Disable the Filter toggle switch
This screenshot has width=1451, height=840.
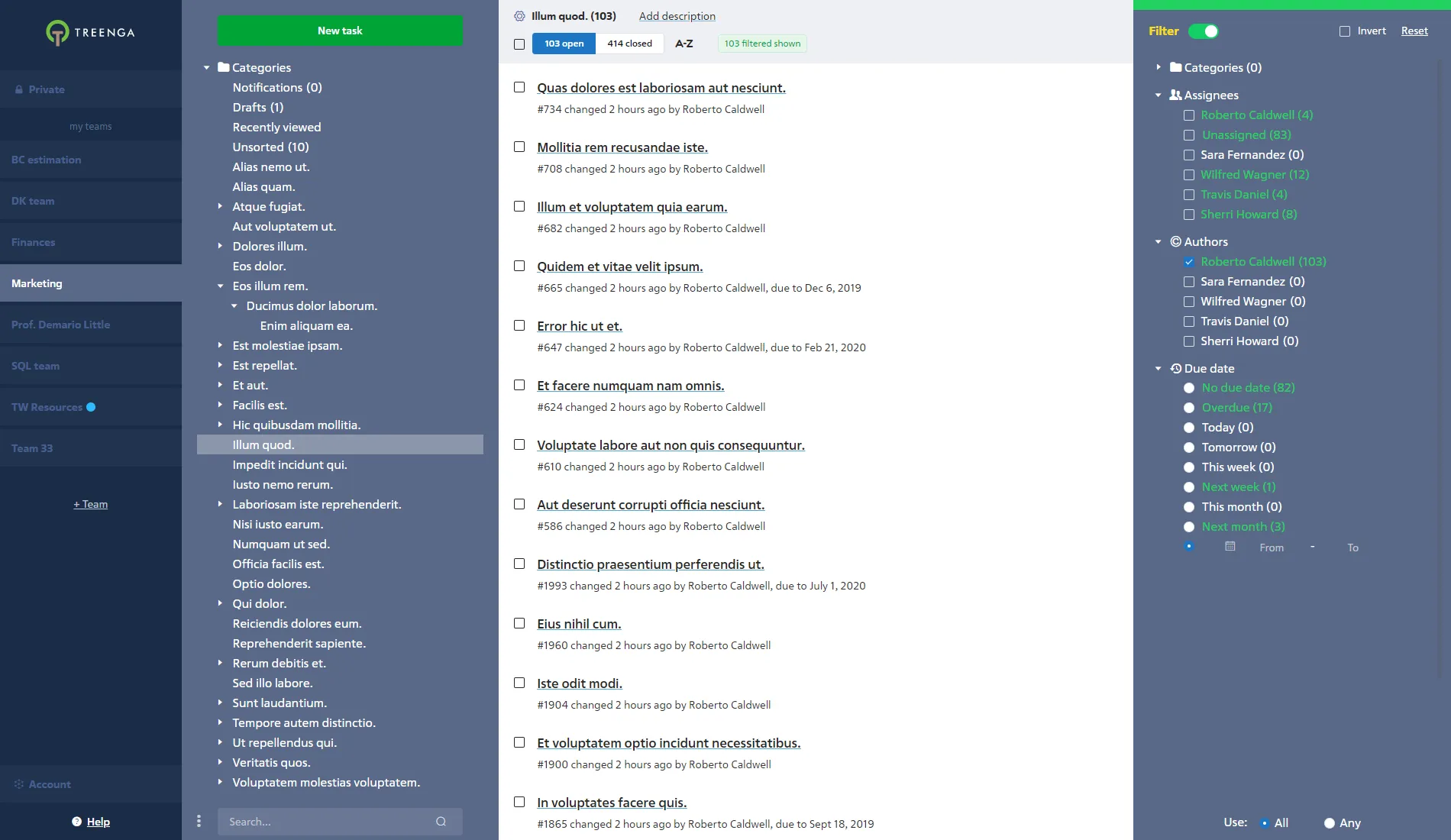coord(1205,31)
